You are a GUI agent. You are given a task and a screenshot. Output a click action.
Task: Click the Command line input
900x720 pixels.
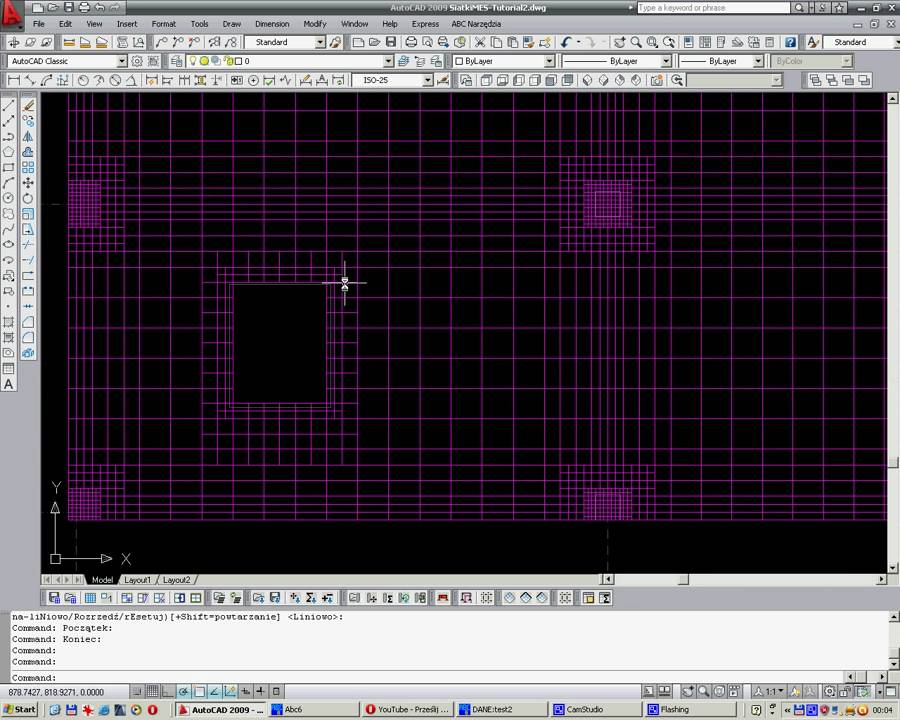point(428,678)
